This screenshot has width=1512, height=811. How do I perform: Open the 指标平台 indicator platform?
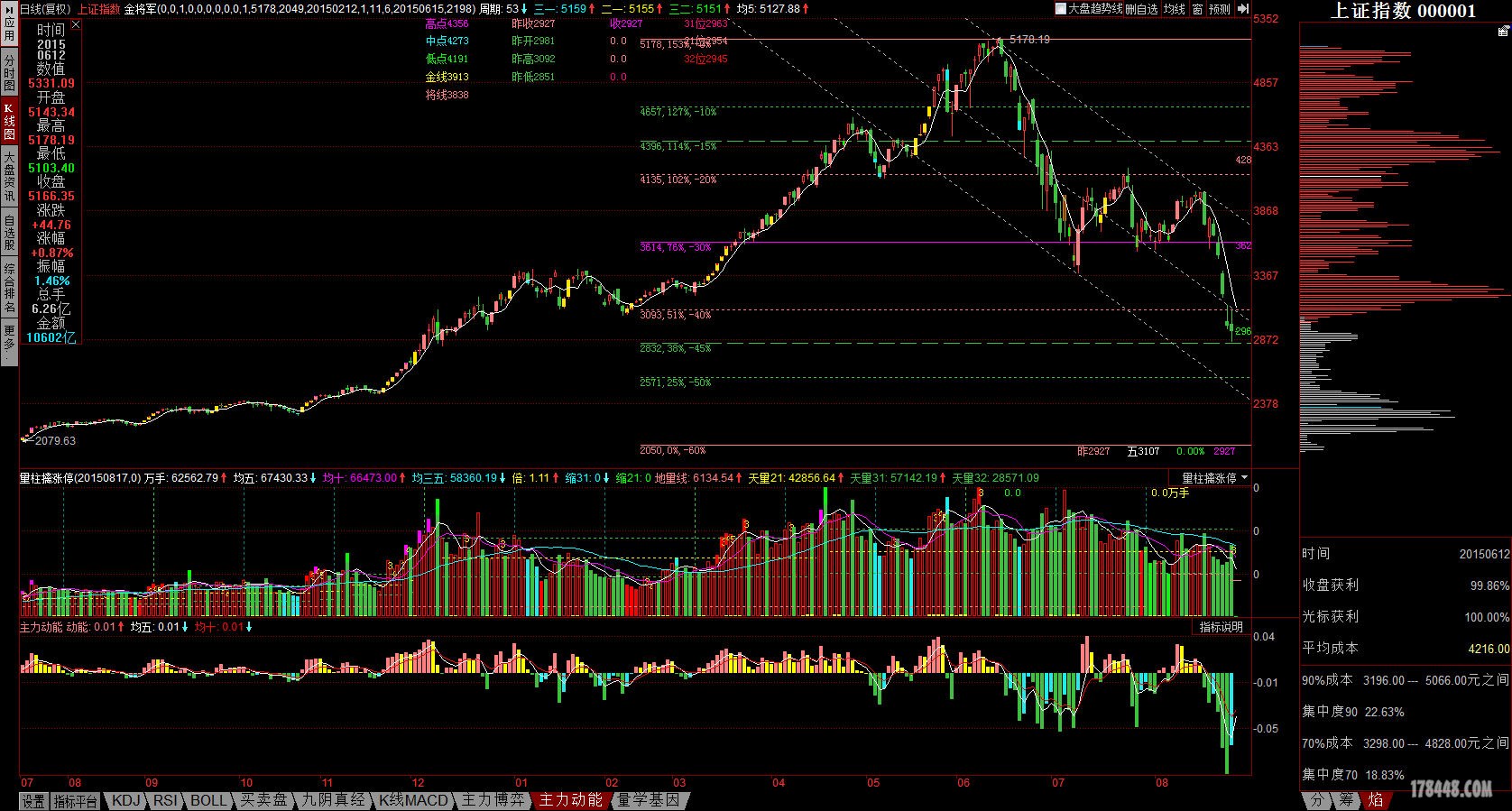(x=76, y=801)
